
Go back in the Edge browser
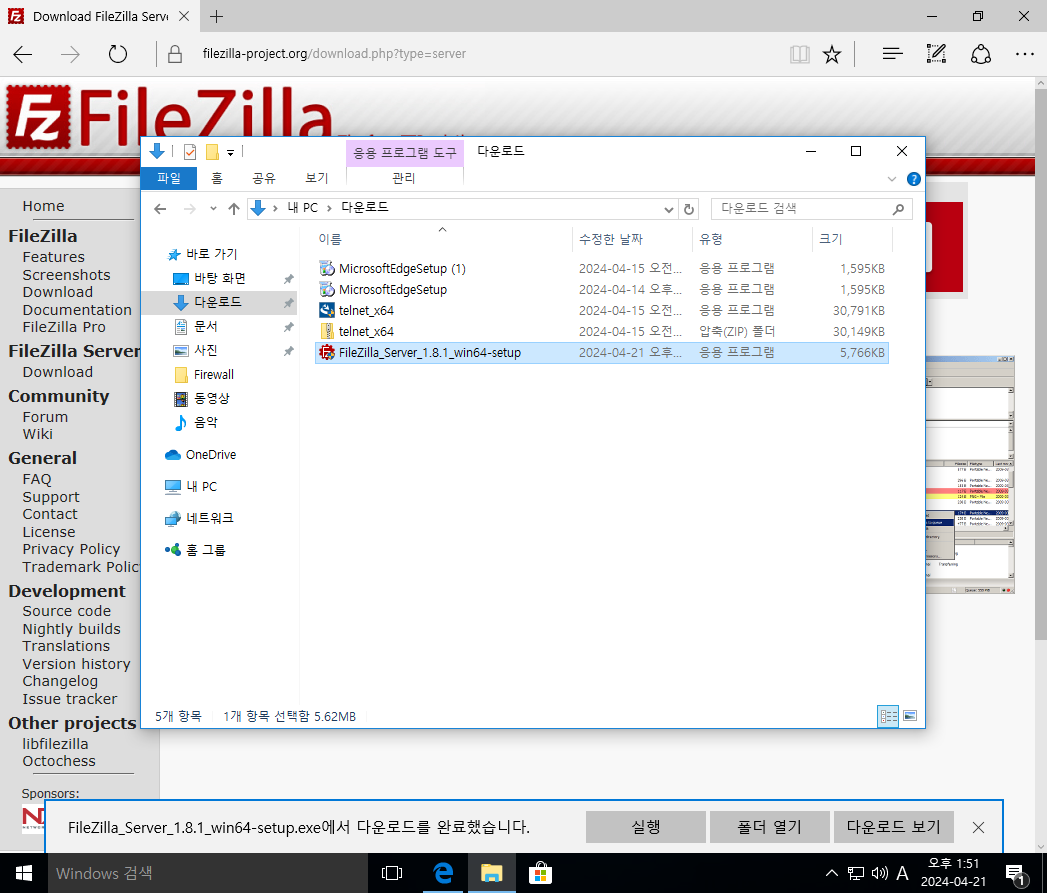[23, 54]
